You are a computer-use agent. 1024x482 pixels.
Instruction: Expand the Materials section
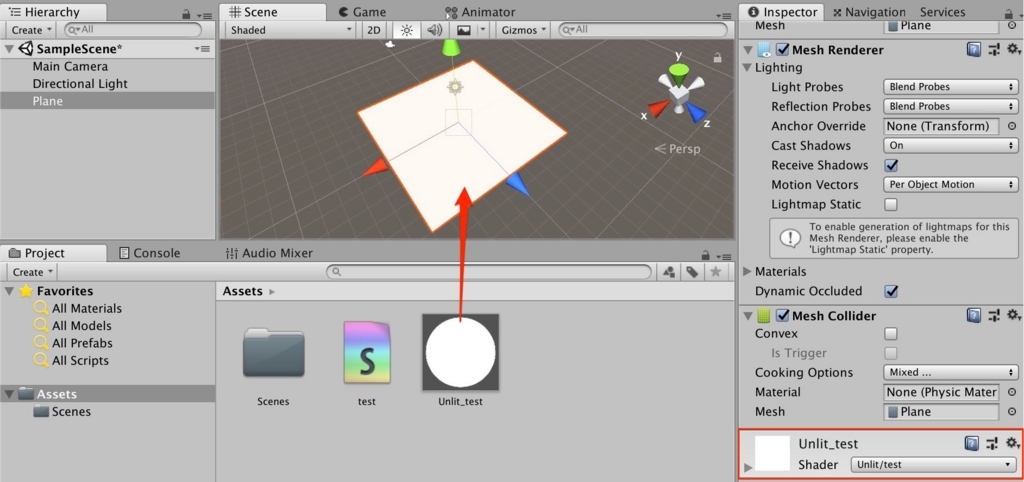pos(748,271)
